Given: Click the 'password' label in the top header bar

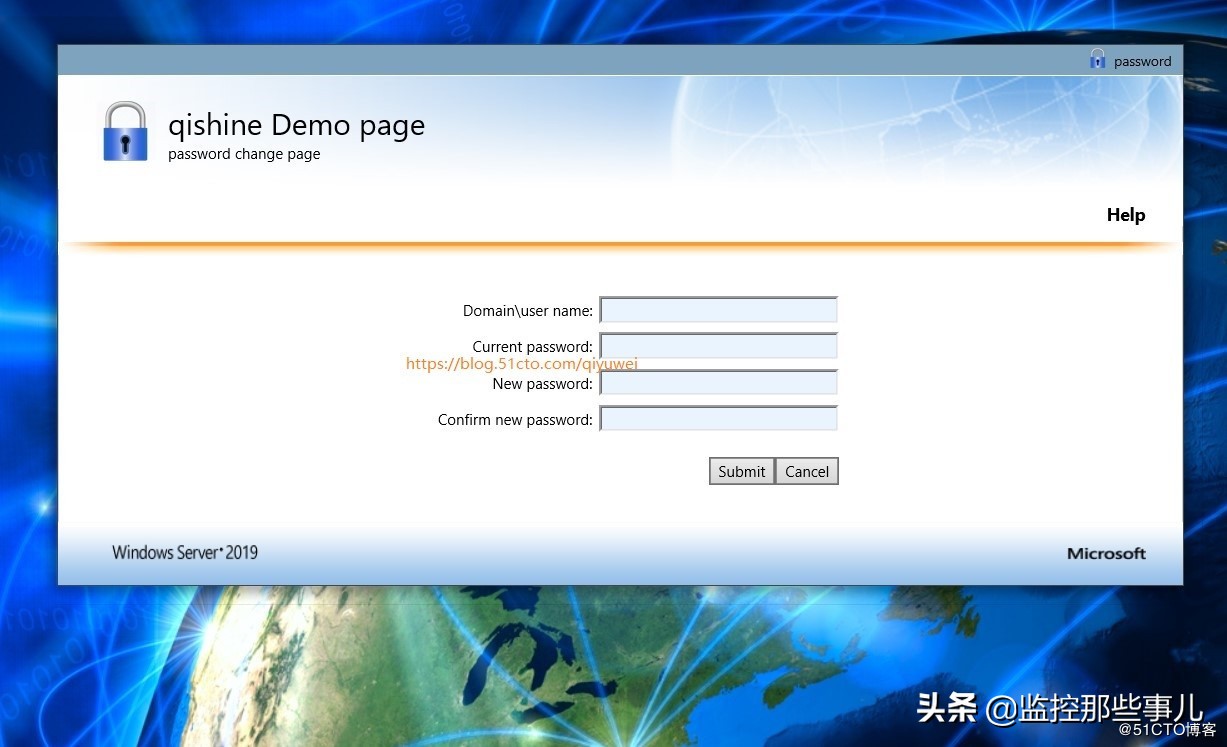Looking at the screenshot, I should pyautogui.click(x=1142, y=61).
